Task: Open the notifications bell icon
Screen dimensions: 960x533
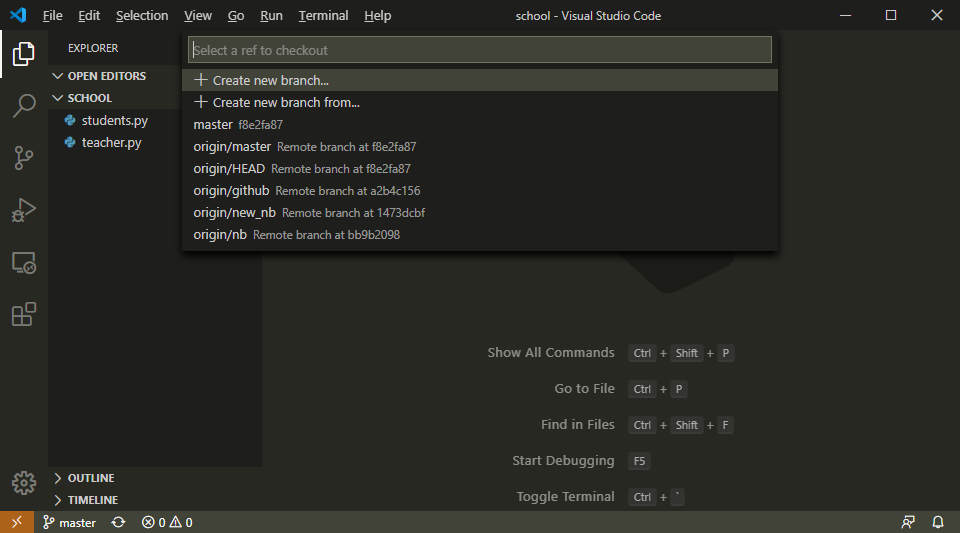Action: [x=937, y=522]
